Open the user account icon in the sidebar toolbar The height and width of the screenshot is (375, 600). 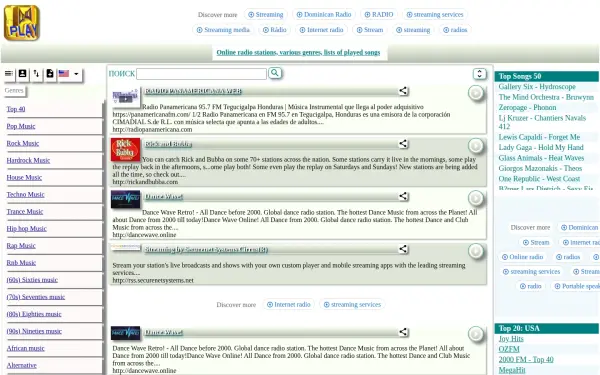click(23, 73)
